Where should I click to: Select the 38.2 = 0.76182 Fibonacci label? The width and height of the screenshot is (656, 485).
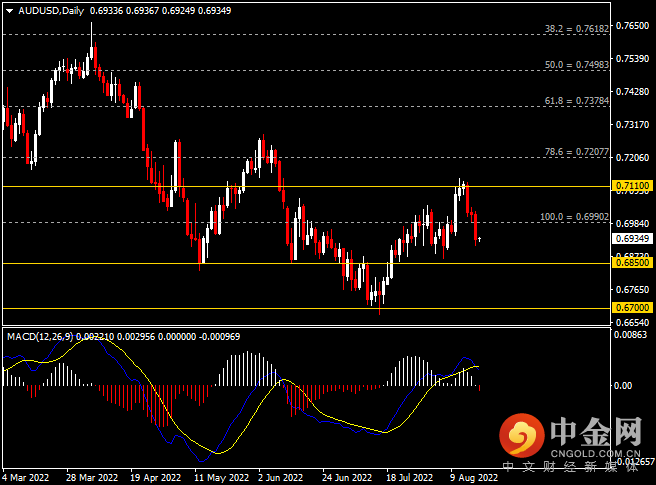pos(577,29)
